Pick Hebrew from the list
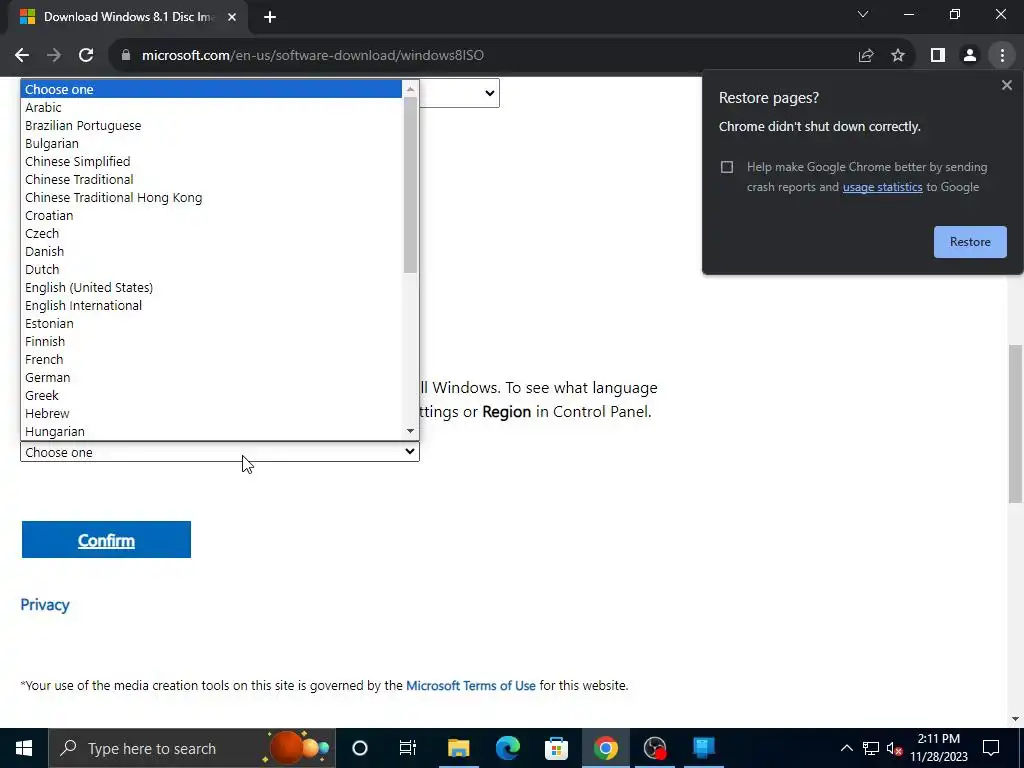Screen dimensions: 1024x768 (x=211, y=413)
